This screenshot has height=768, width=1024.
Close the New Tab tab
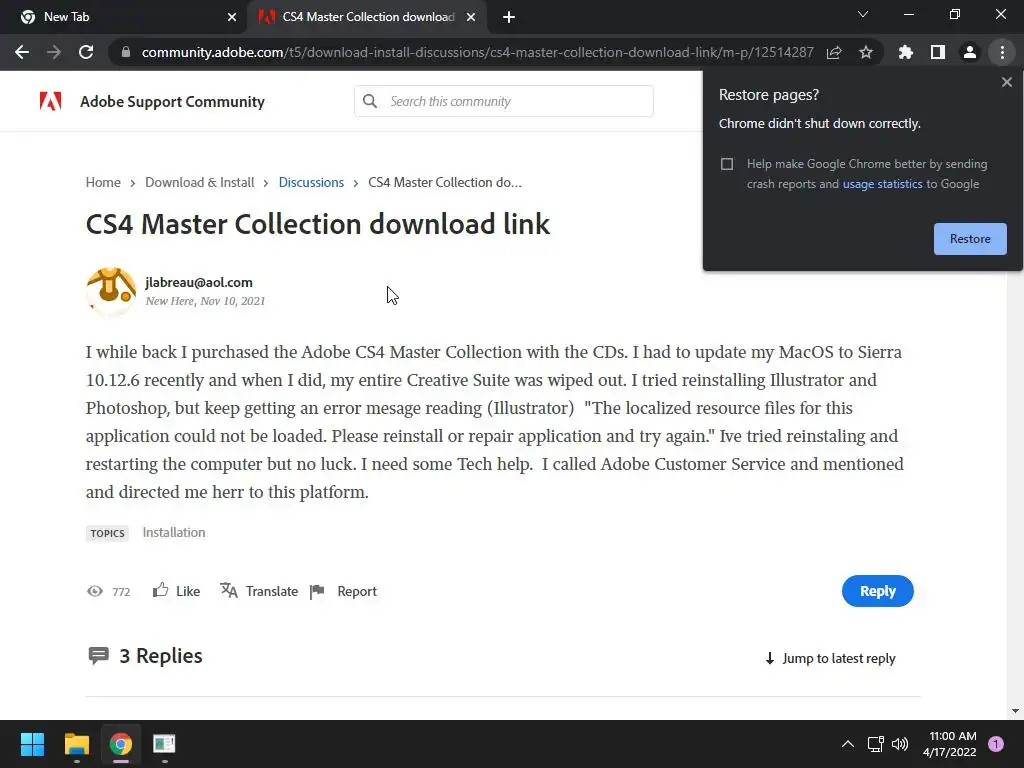[x=232, y=17]
